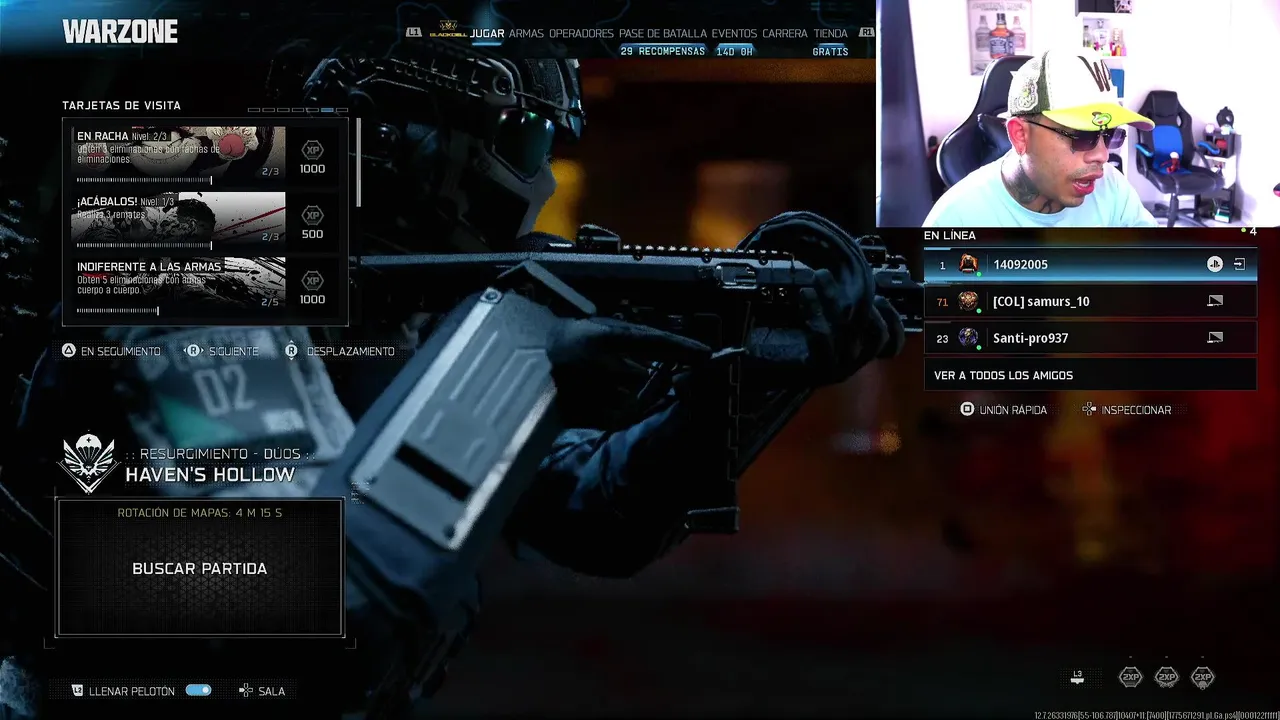Click the XP 1000 token for EN RACHA
Screen dimensions: 1280x720
coord(313,156)
